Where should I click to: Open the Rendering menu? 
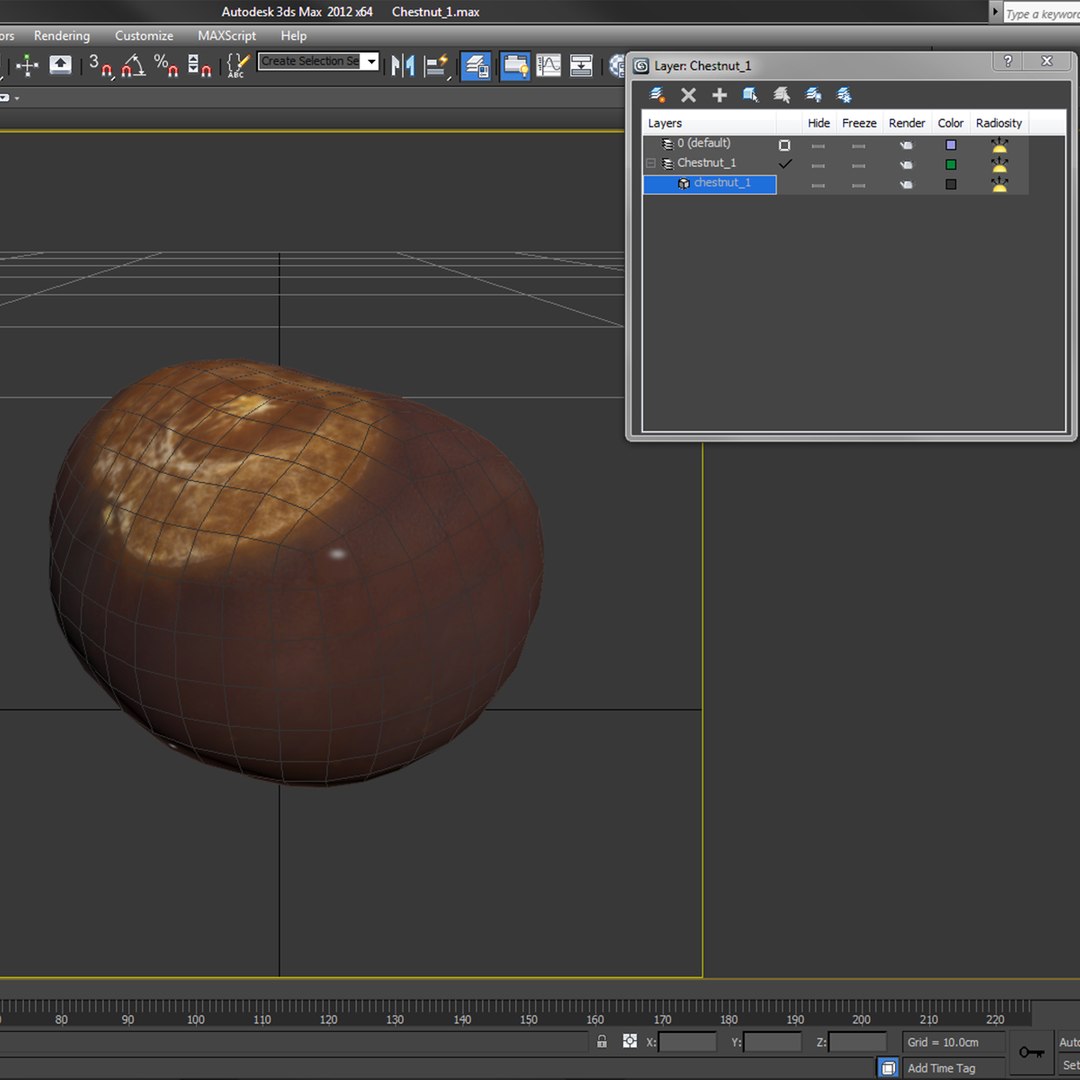tap(62, 36)
